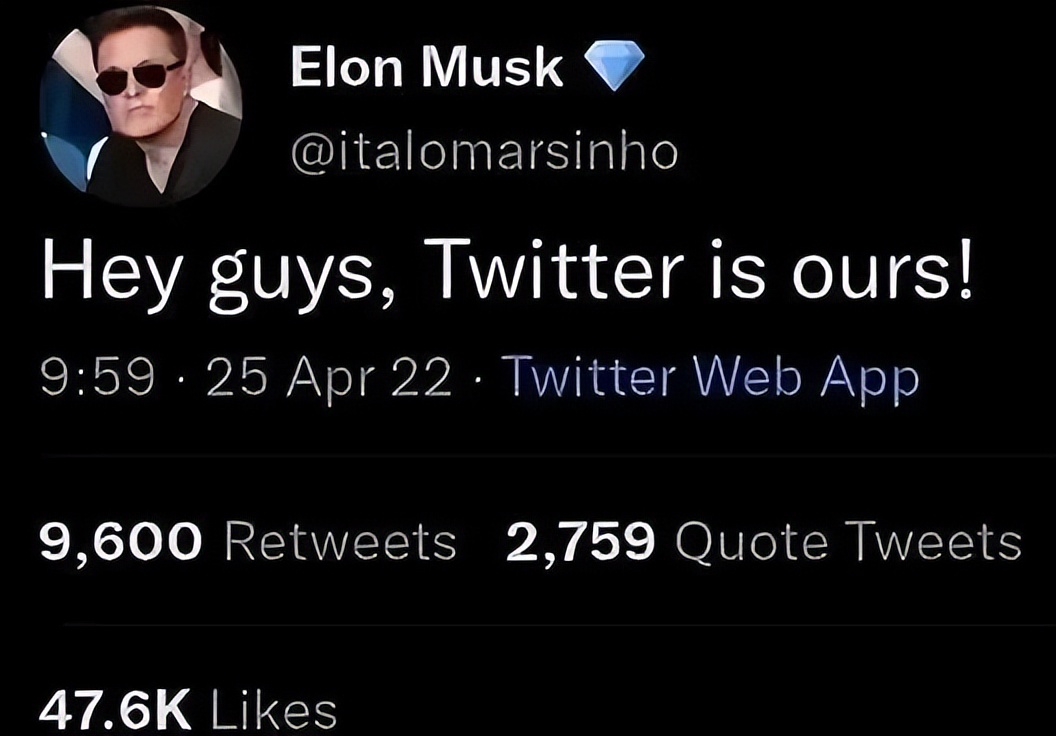Image resolution: width=1056 pixels, height=736 pixels.
Task: Show the Retweets list via its label
Action: (340, 541)
